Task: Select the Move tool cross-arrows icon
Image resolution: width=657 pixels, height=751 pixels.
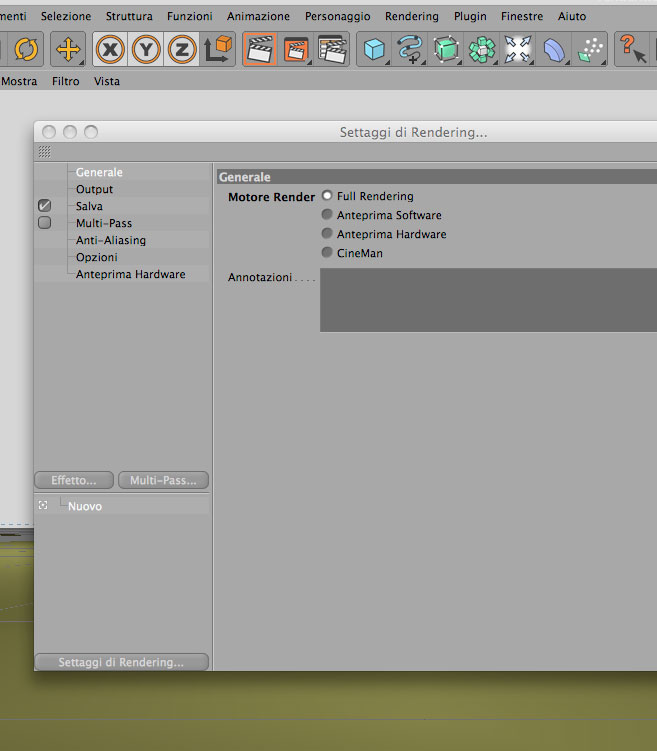Action: pos(68,49)
